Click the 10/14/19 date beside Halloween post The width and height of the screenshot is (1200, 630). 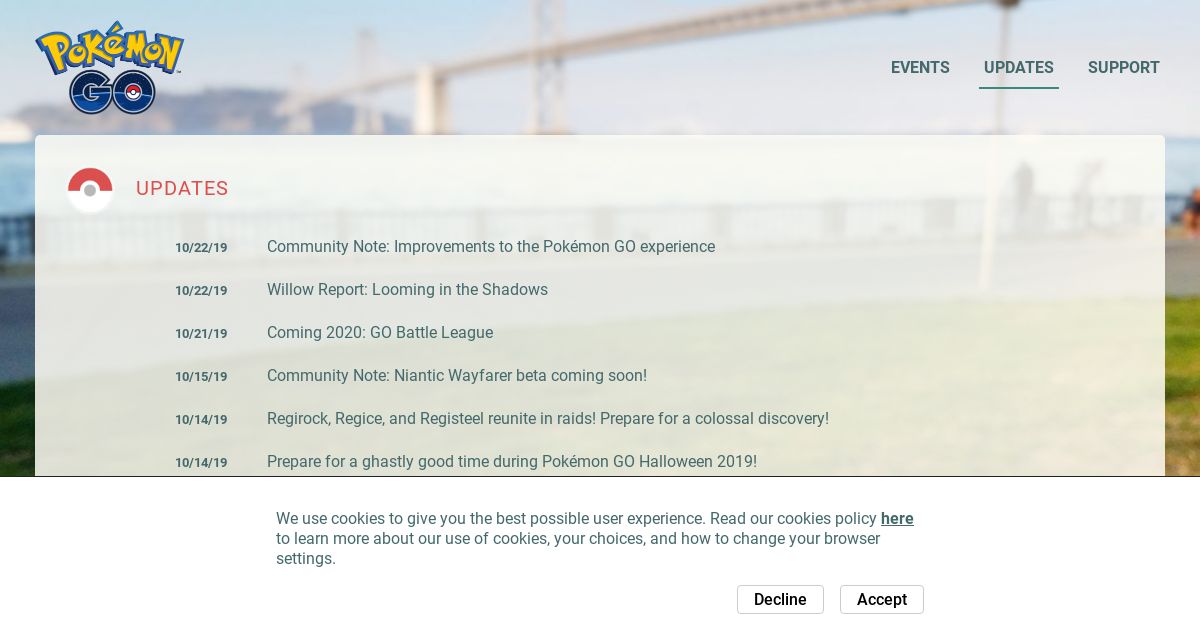click(x=201, y=463)
